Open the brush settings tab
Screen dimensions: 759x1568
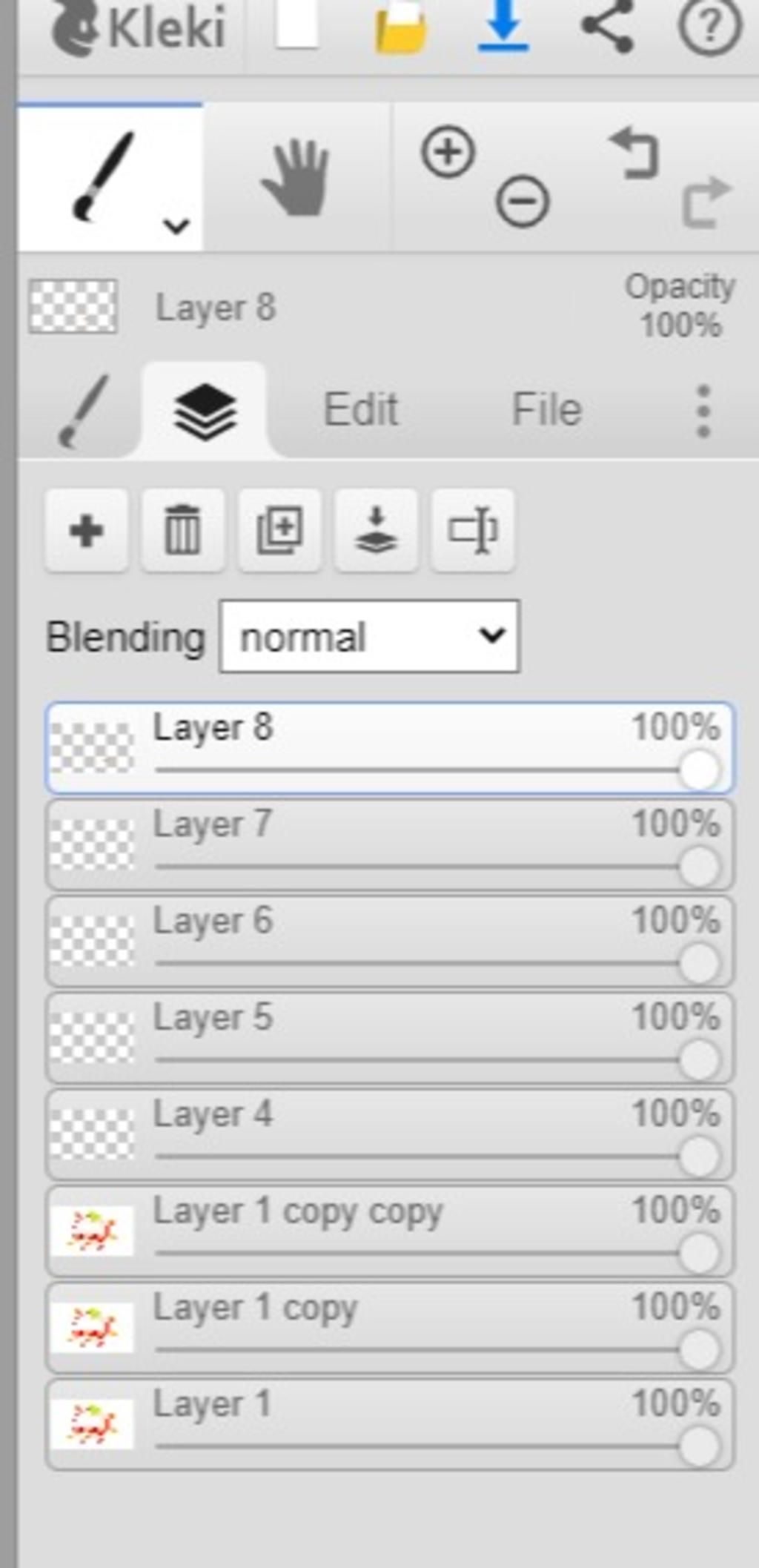[x=84, y=411]
